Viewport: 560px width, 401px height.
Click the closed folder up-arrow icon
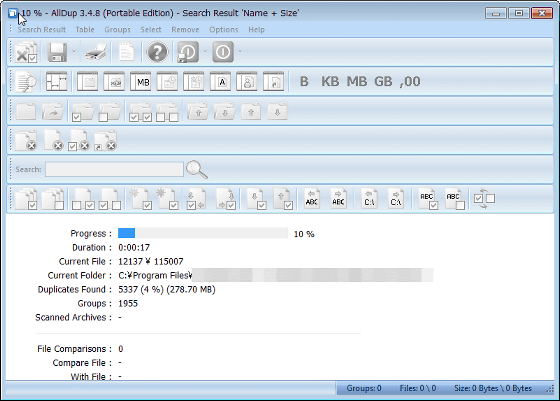(x=251, y=111)
